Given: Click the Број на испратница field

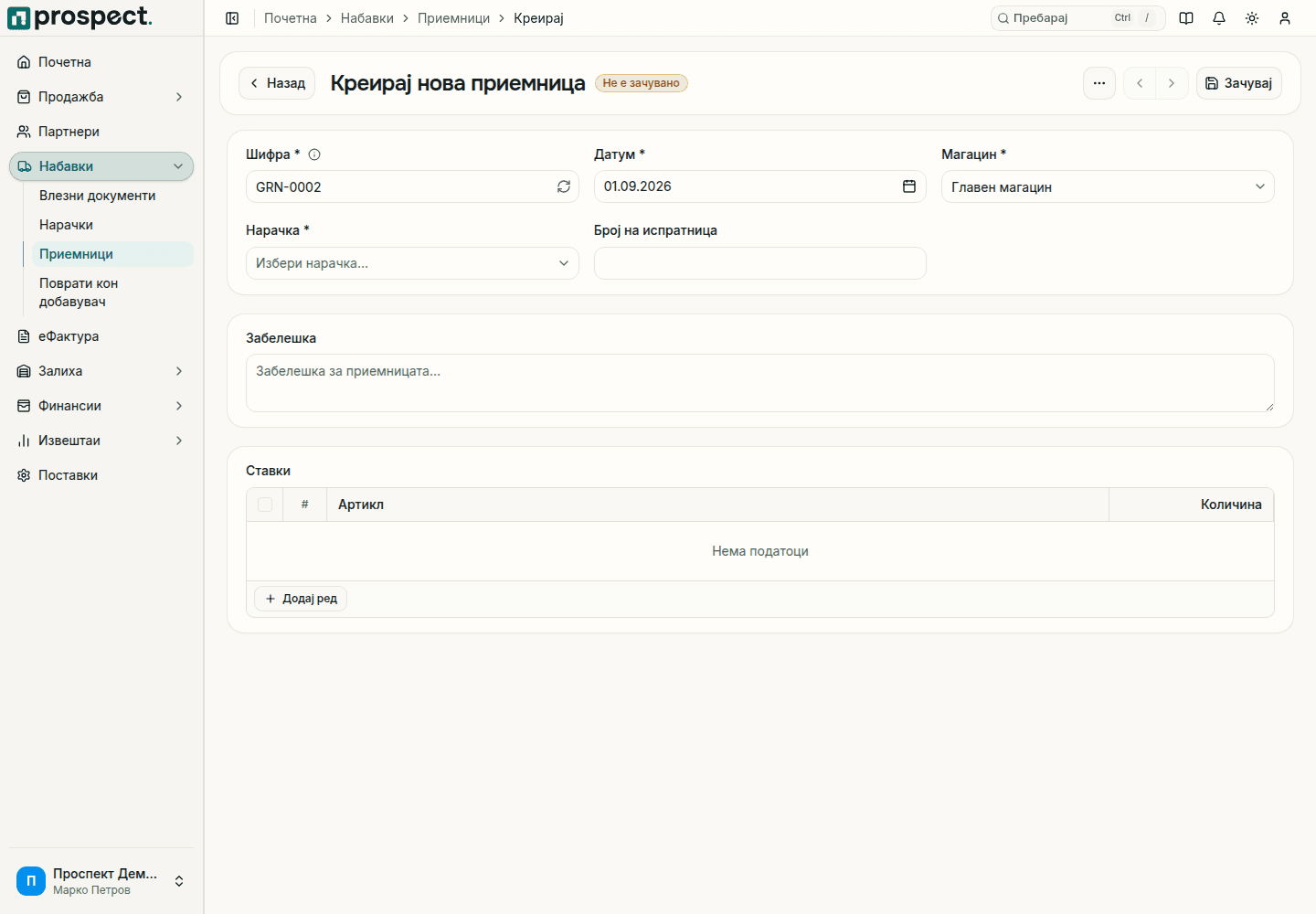Looking at the screenshot, I should (x=760, y=263).
